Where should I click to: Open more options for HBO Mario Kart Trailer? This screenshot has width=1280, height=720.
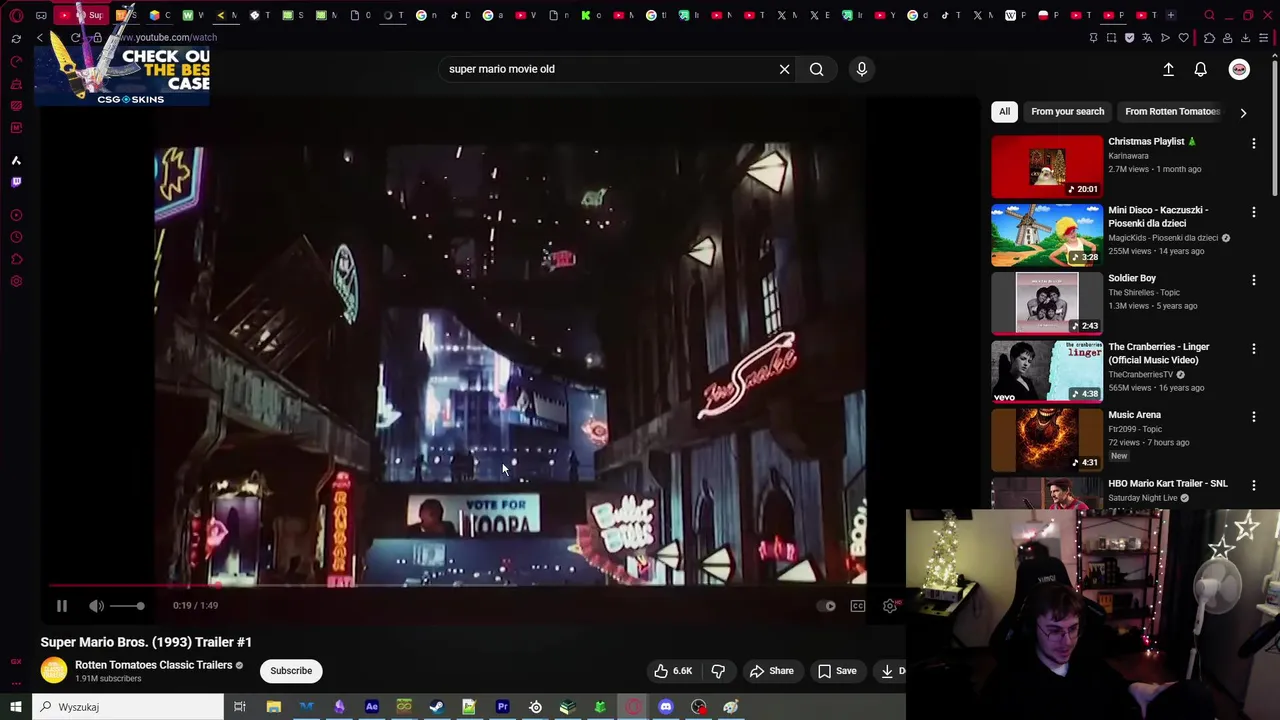click(1254, 486)
